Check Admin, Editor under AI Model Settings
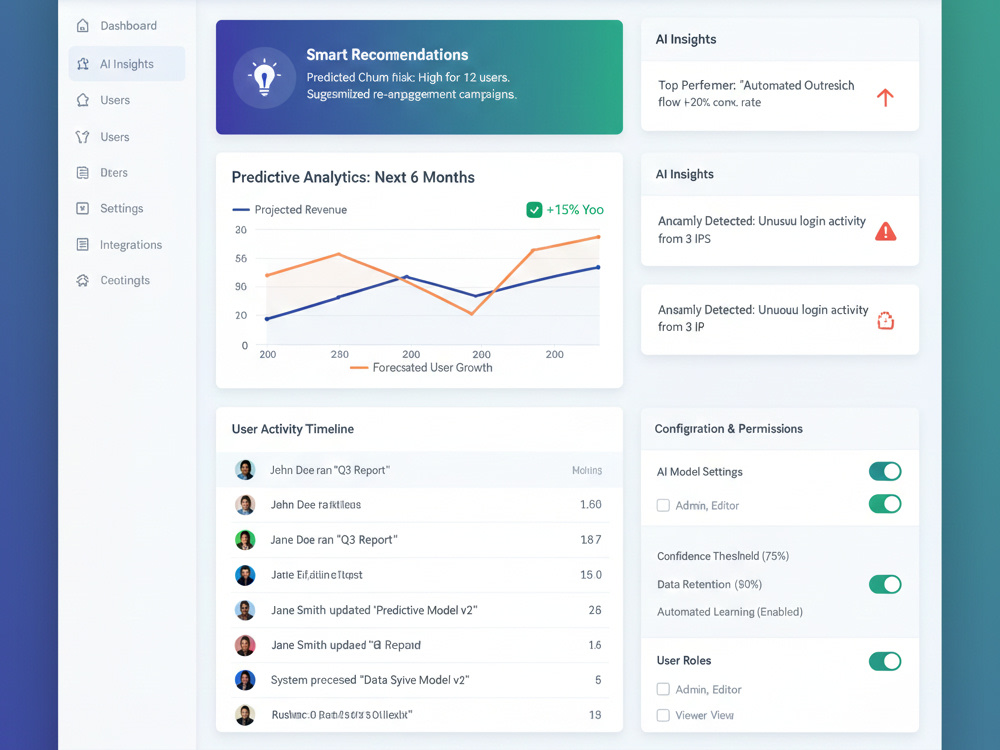Viewport: 1000px width, 750px height. [x=663, y=506]
